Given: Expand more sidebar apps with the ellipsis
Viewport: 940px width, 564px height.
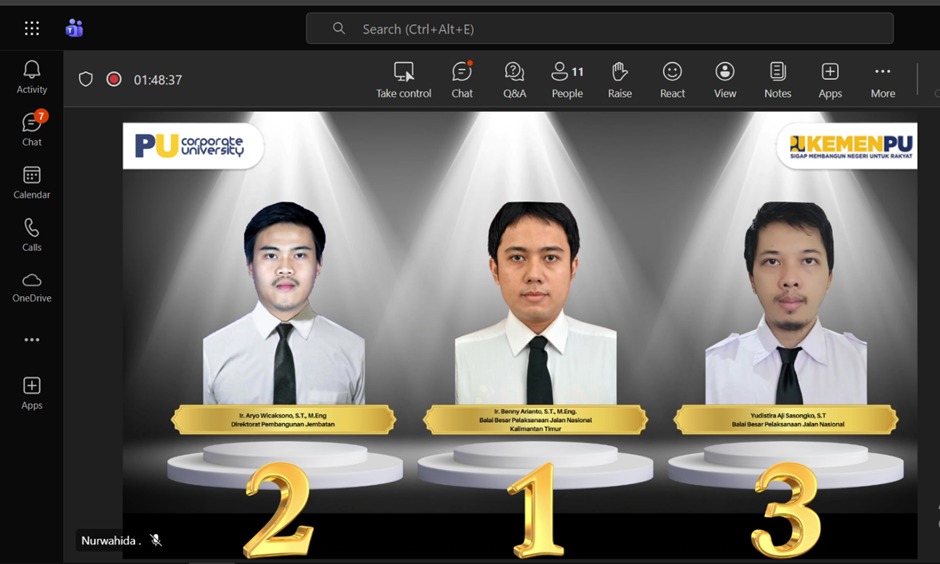Looking at the screenshot, I should pos(32,340).
